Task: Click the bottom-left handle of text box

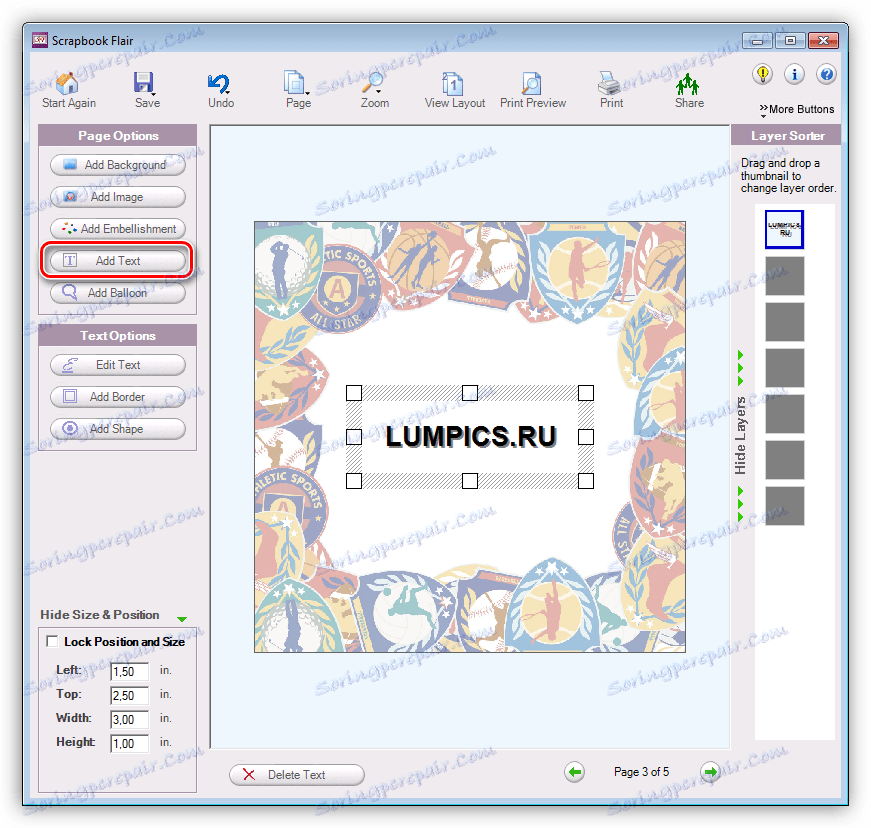Action: [x=354, y=481]
